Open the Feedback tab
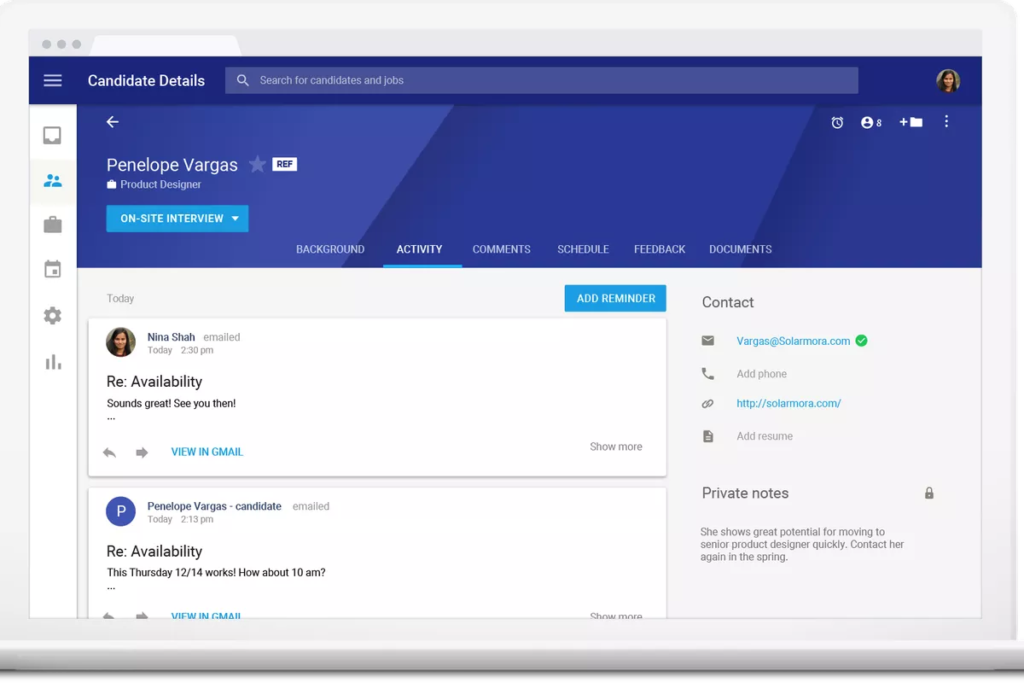 (660, 249)
